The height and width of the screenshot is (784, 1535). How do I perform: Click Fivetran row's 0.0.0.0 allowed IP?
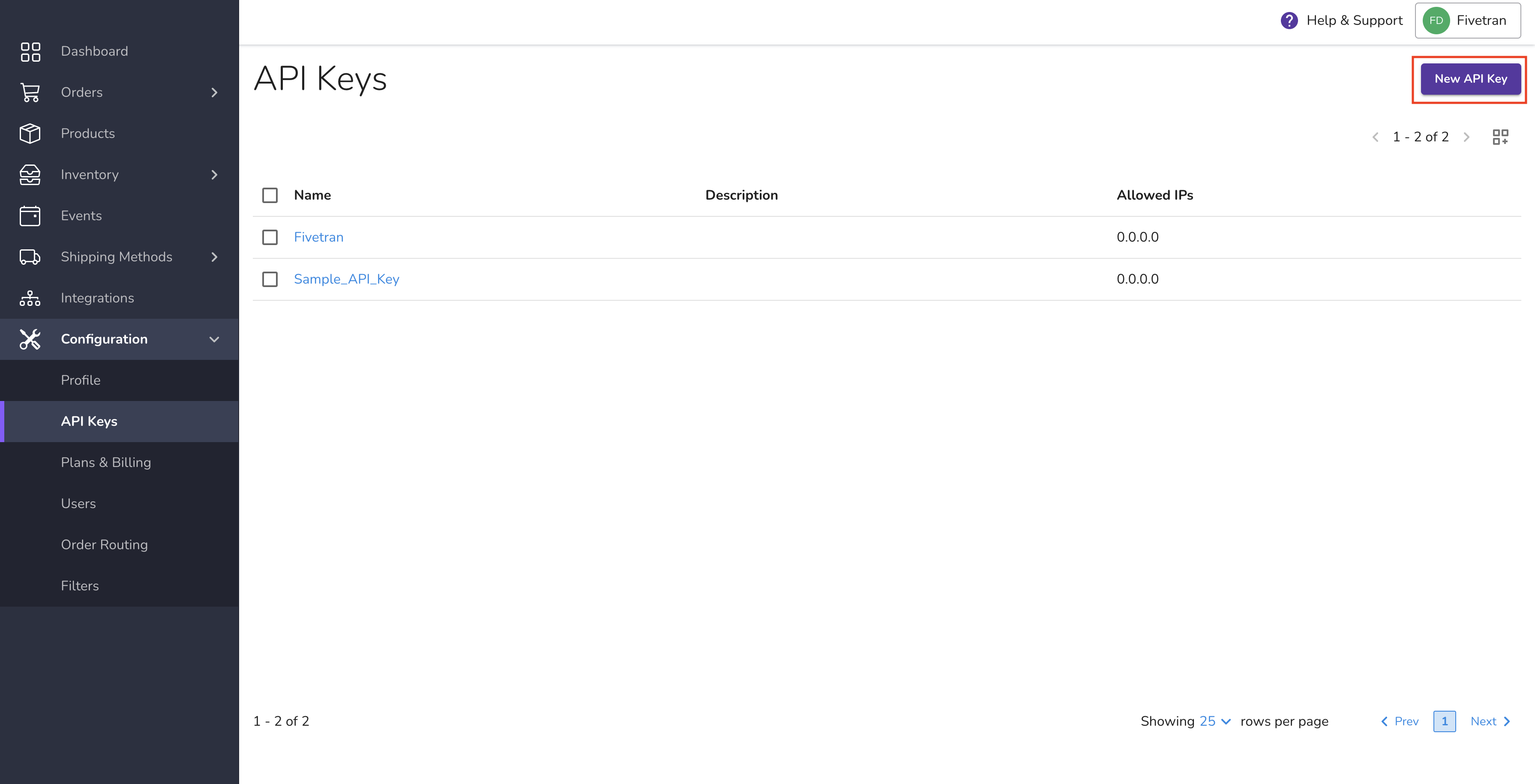coord(1138,237)
